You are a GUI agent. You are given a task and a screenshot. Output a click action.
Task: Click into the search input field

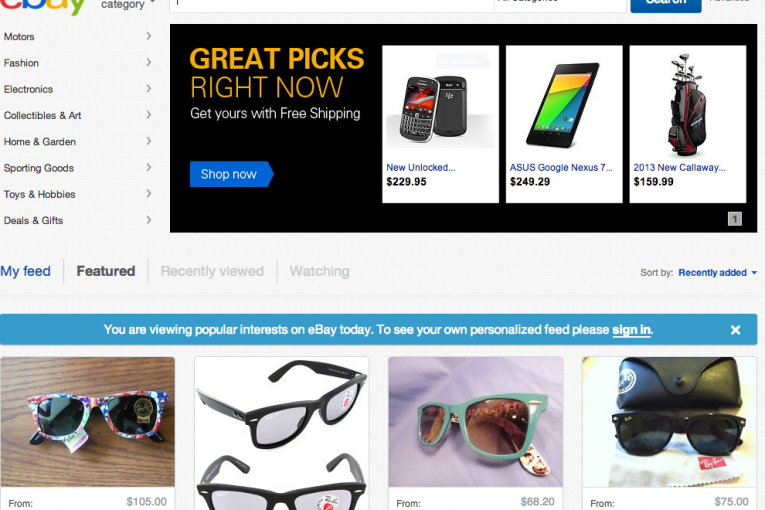332,5
